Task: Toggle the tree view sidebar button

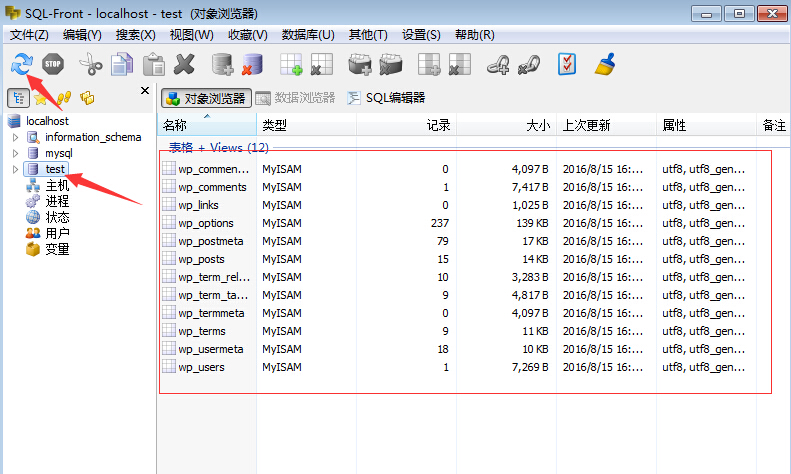Action: click(x=18, y=98)
